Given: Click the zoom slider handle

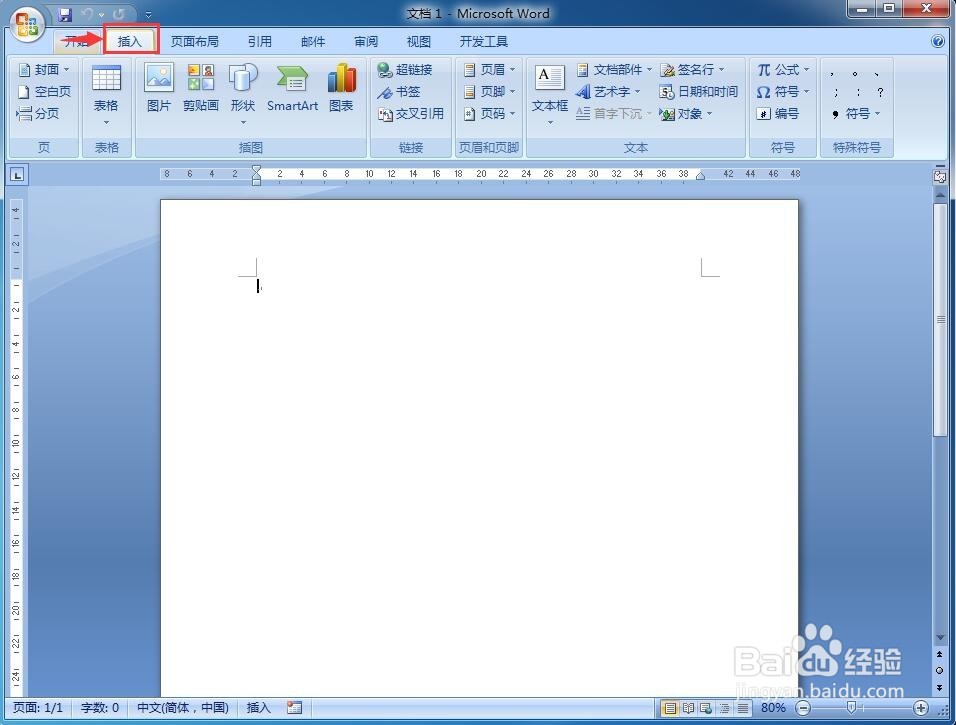Looking at the screenshot, I should pos(852,707).
